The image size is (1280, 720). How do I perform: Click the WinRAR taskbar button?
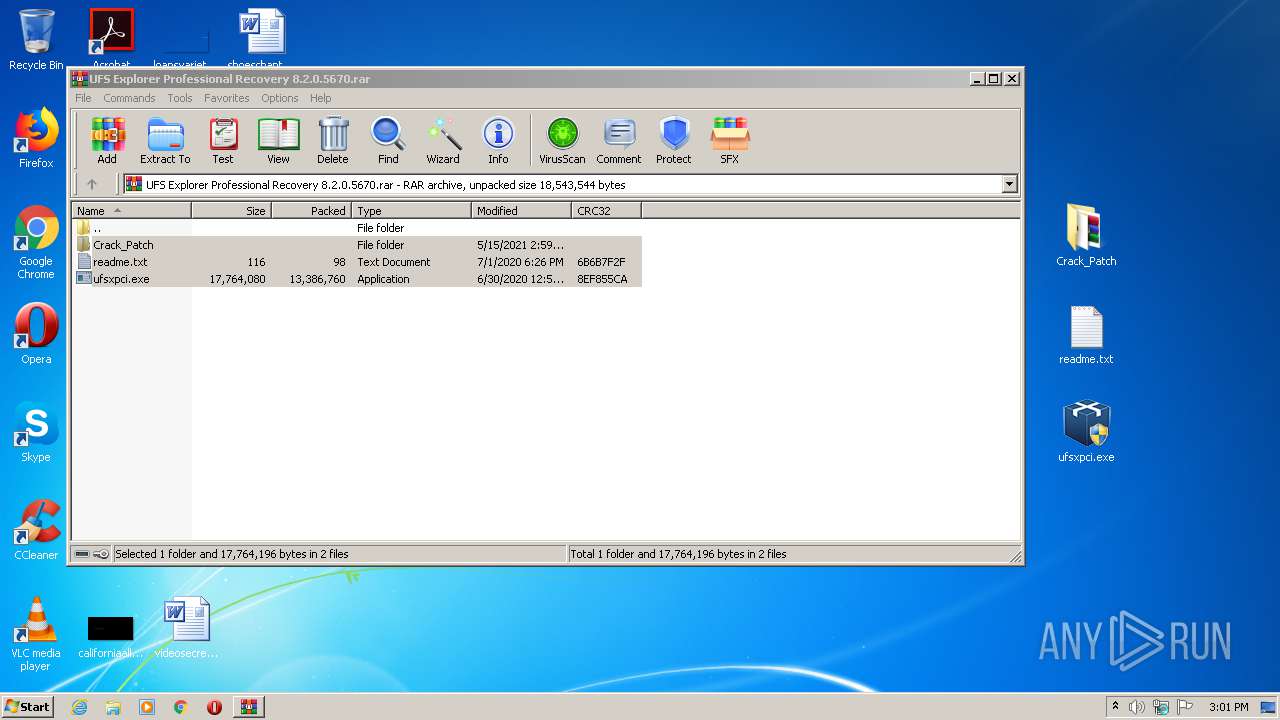click(x=248, y=707)
